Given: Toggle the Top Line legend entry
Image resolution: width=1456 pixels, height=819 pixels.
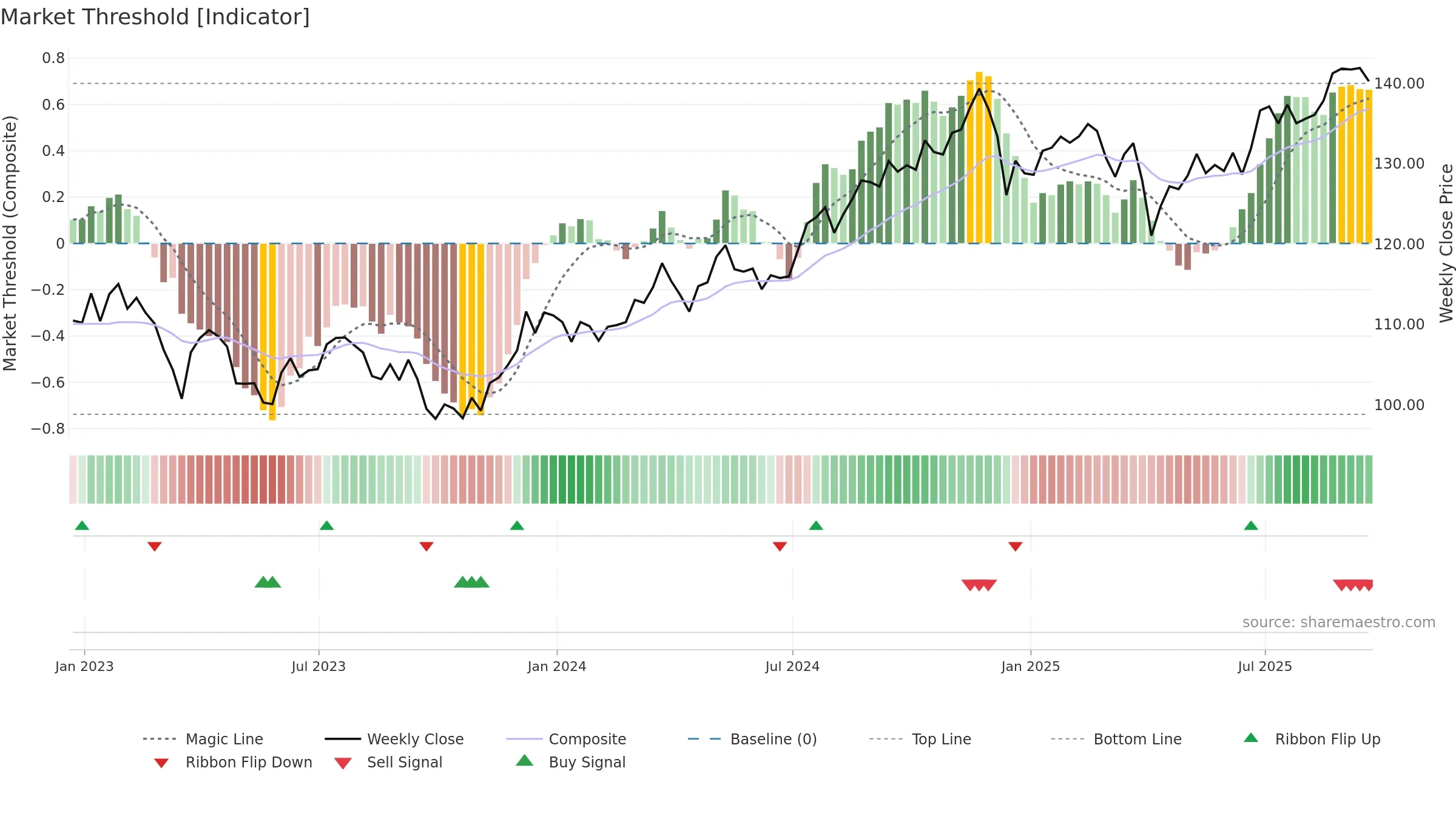Looking at the screenshot, I should point(920,739).
